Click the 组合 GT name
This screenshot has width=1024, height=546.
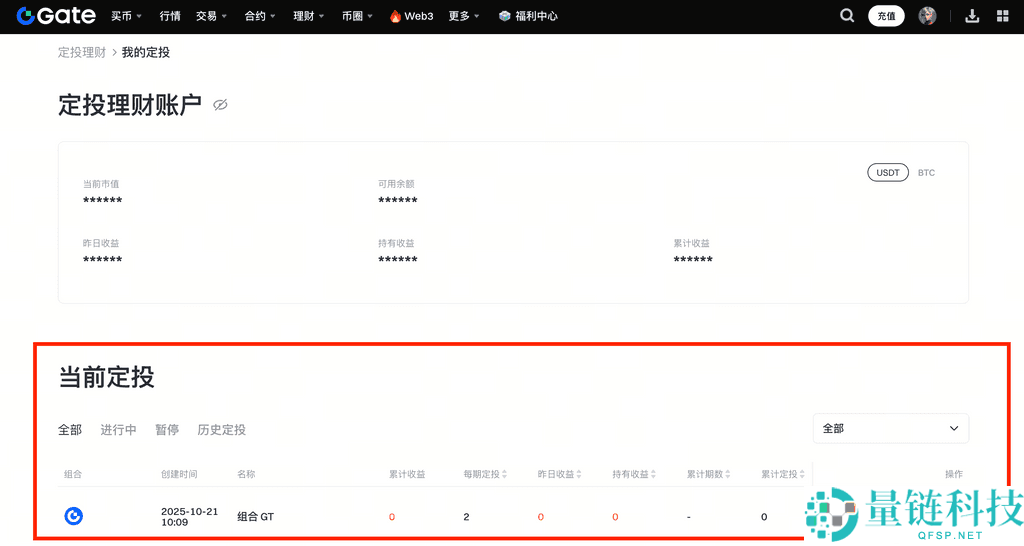pyautogui.click(x=255, y=517)
